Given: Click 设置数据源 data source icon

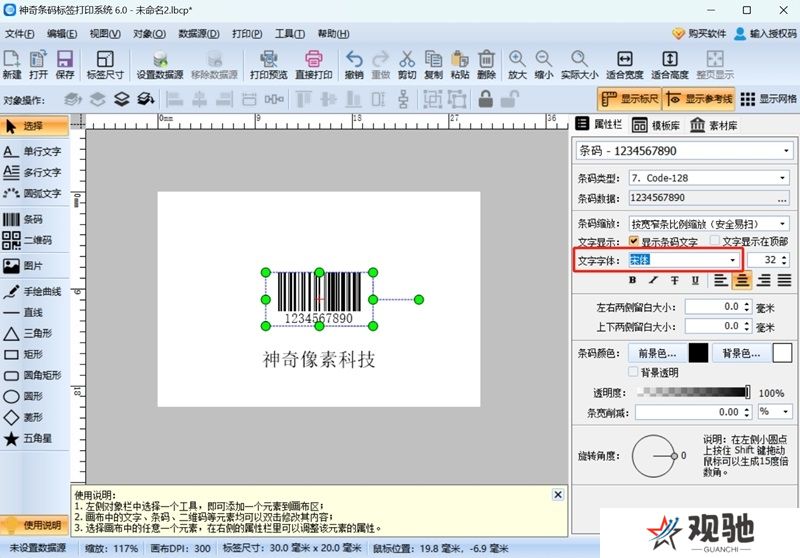Looking at the screenshot, I should click(160, 64).
